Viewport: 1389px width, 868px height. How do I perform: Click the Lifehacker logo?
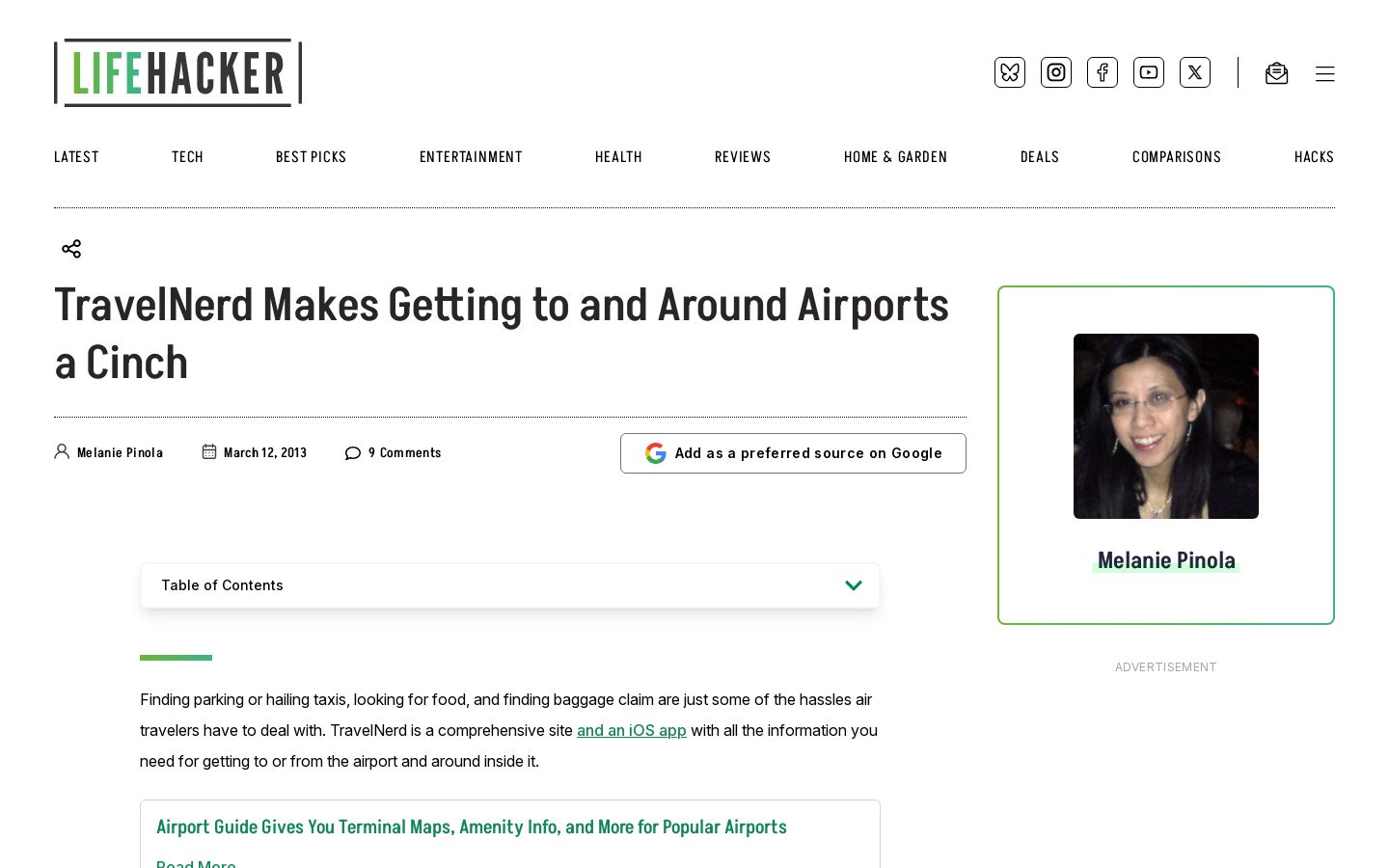[178, 72]
